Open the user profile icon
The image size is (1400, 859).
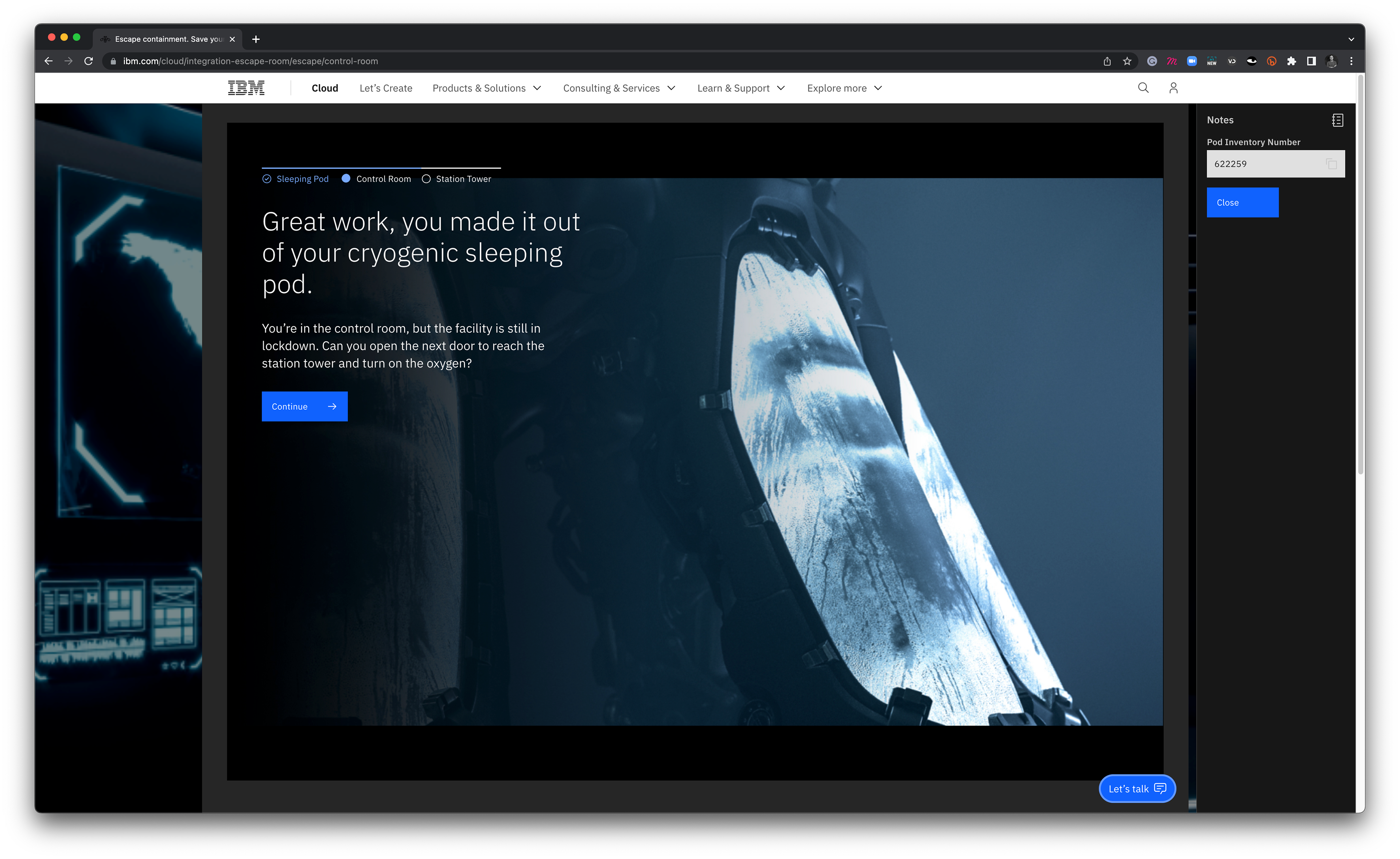pyautogui.click(x=1173, y=88)
